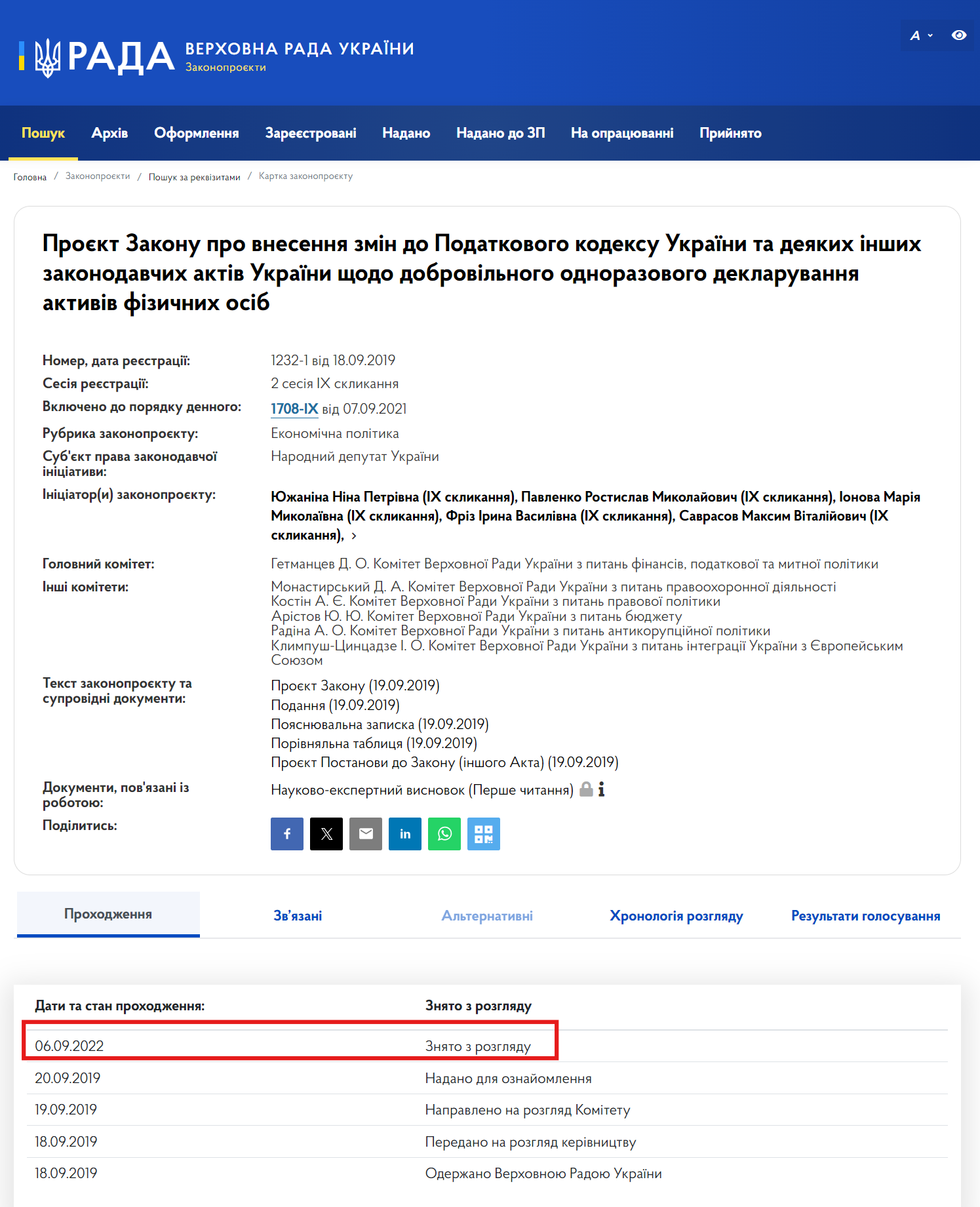This screenshot has width=980, height=1207.
Task: Select 'Економічна політика' rubric value
Action: pos(335,433)
